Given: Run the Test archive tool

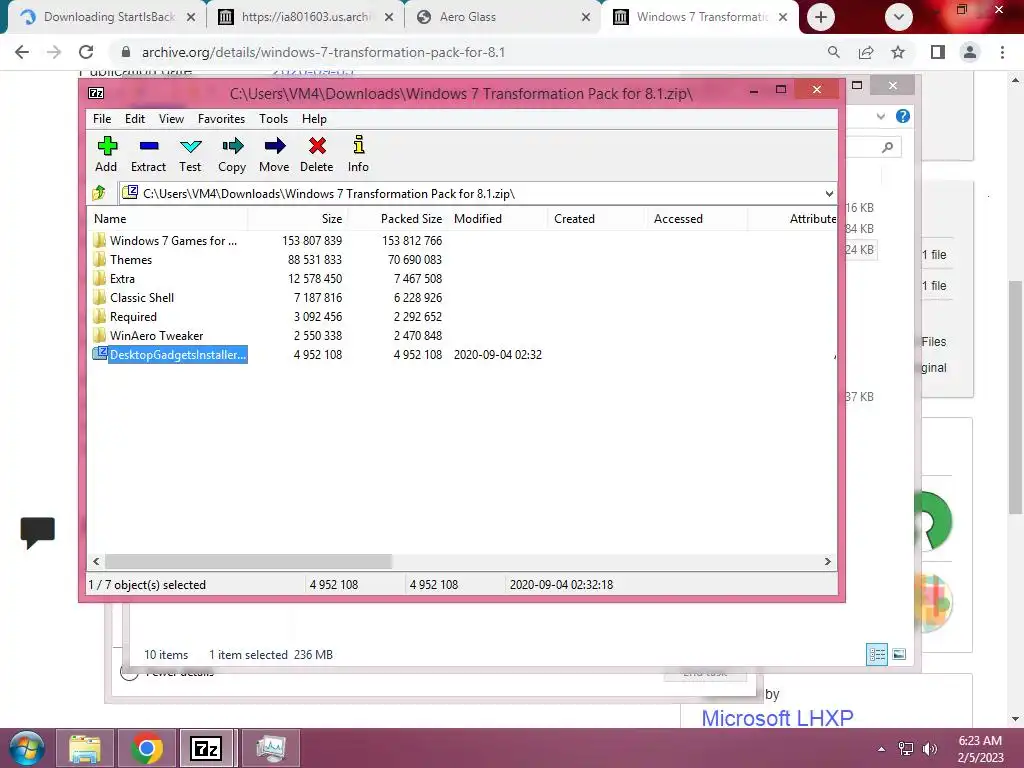Looking at the screenshot, I should coord(190,146).
